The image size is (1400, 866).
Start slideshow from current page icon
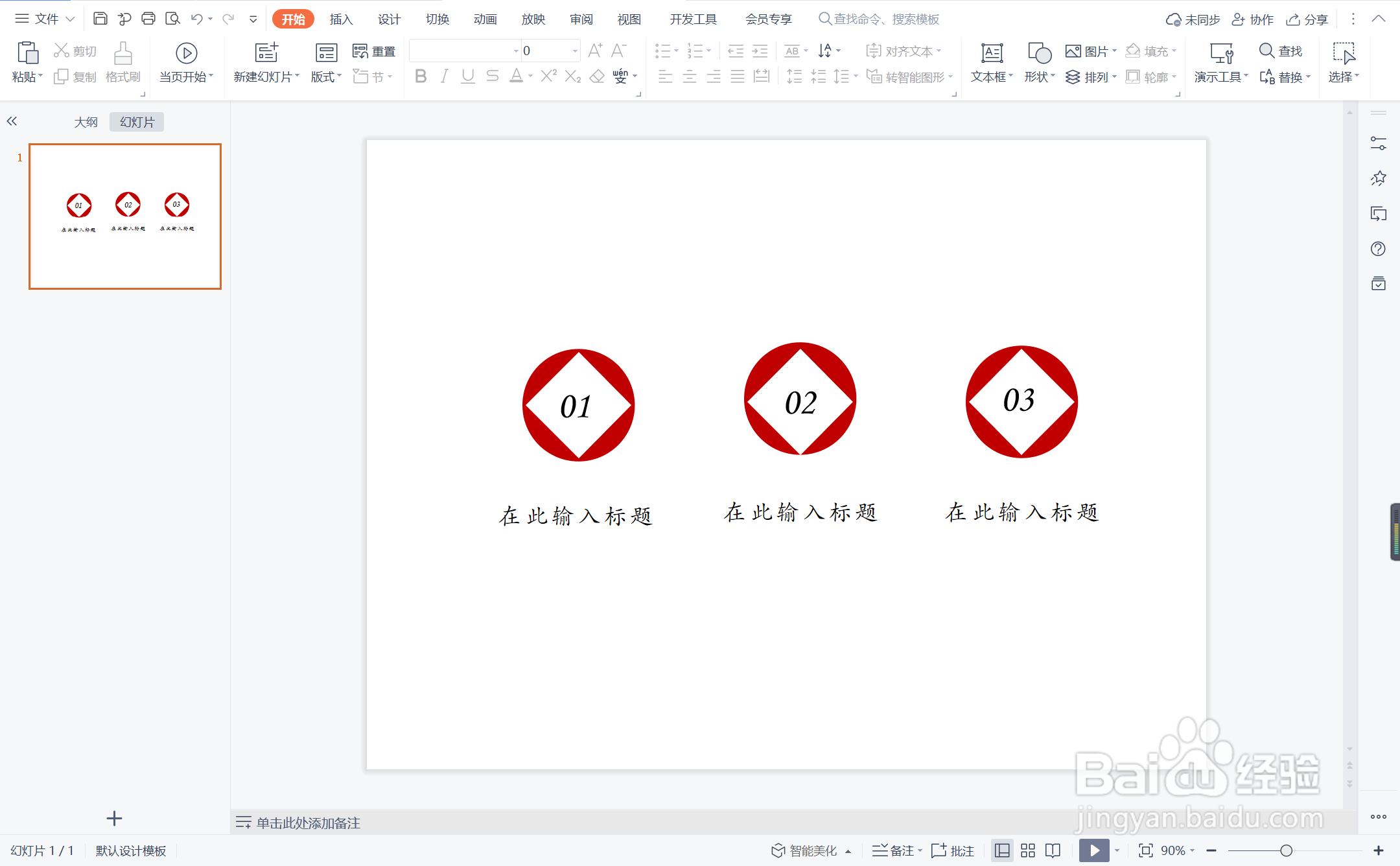click(186, 53)
